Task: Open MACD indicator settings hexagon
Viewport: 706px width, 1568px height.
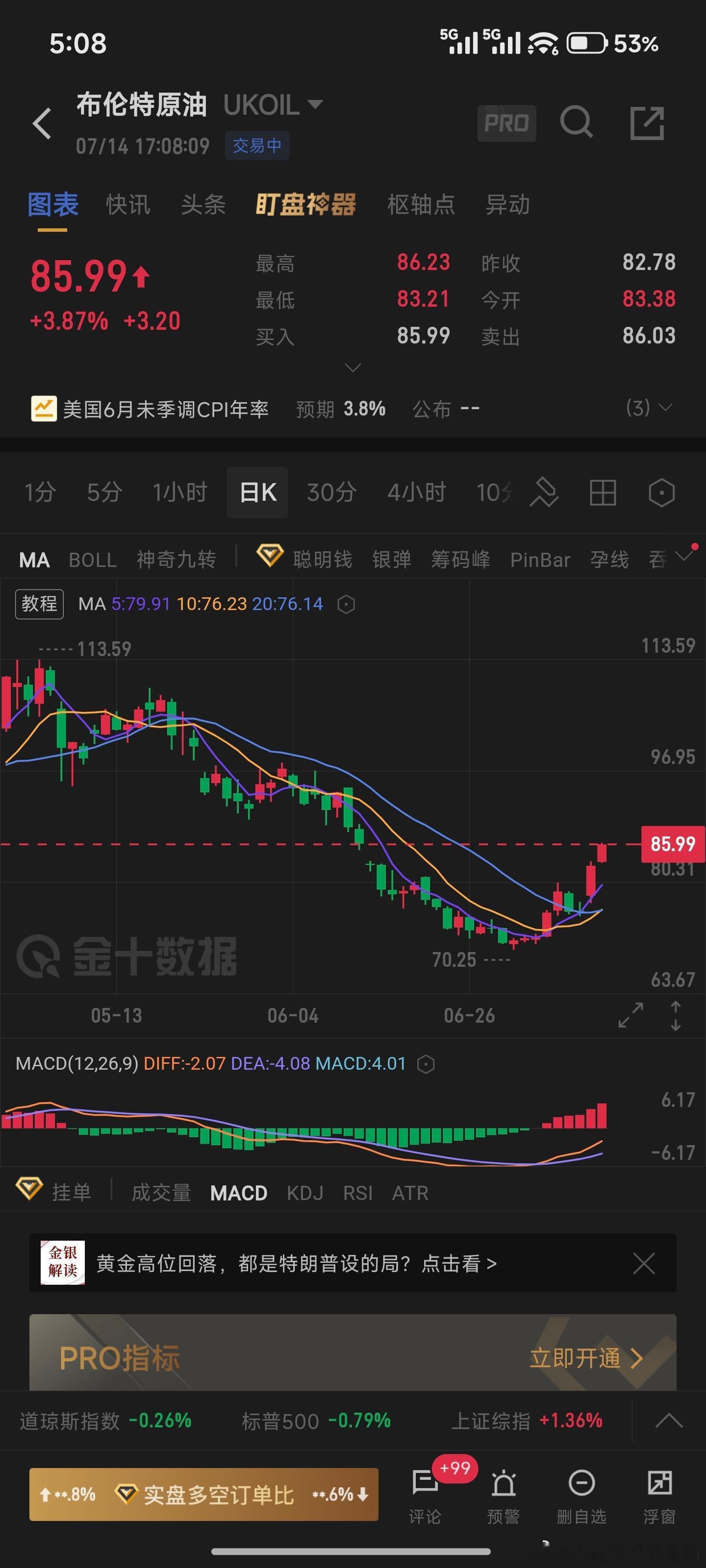Action: point(426,1064)
